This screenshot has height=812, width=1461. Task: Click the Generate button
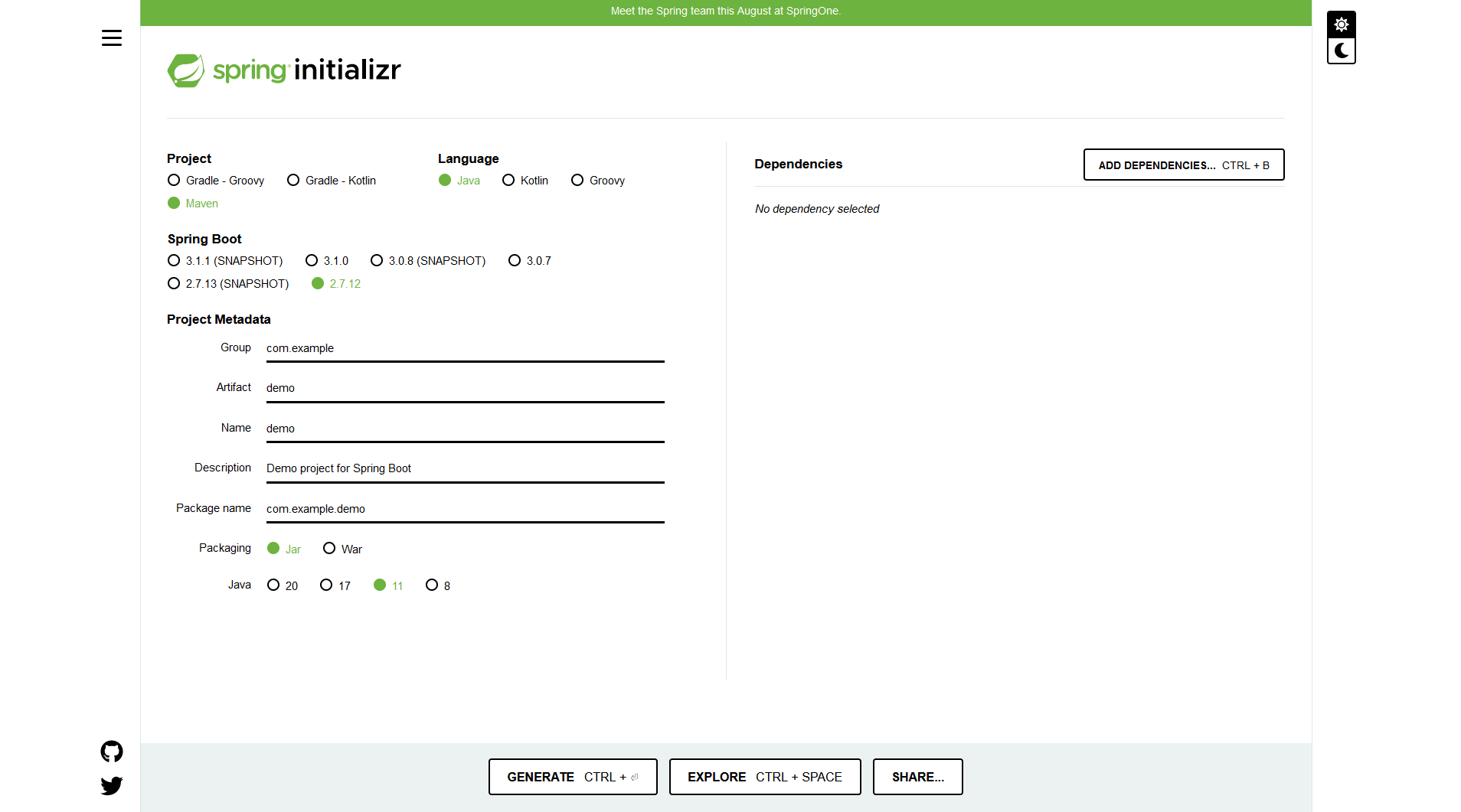573,777
